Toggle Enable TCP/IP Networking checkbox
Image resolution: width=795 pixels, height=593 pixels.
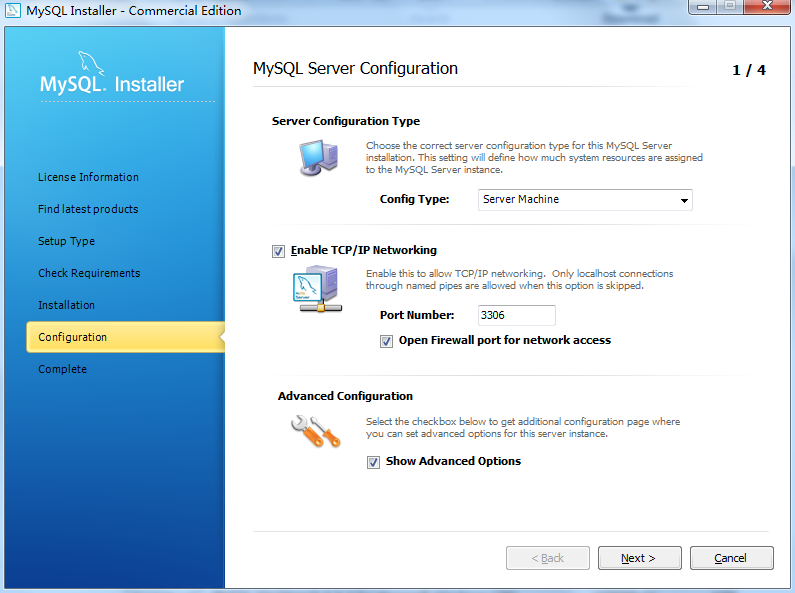(278, 251)
